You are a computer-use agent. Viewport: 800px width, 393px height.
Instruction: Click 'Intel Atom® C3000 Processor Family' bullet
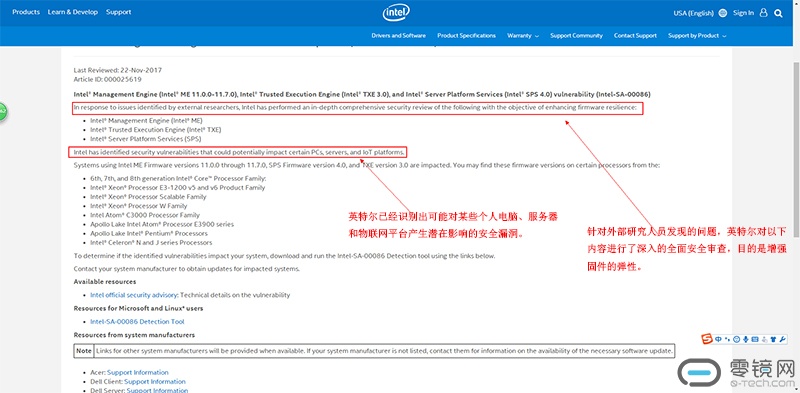point(145,215)
